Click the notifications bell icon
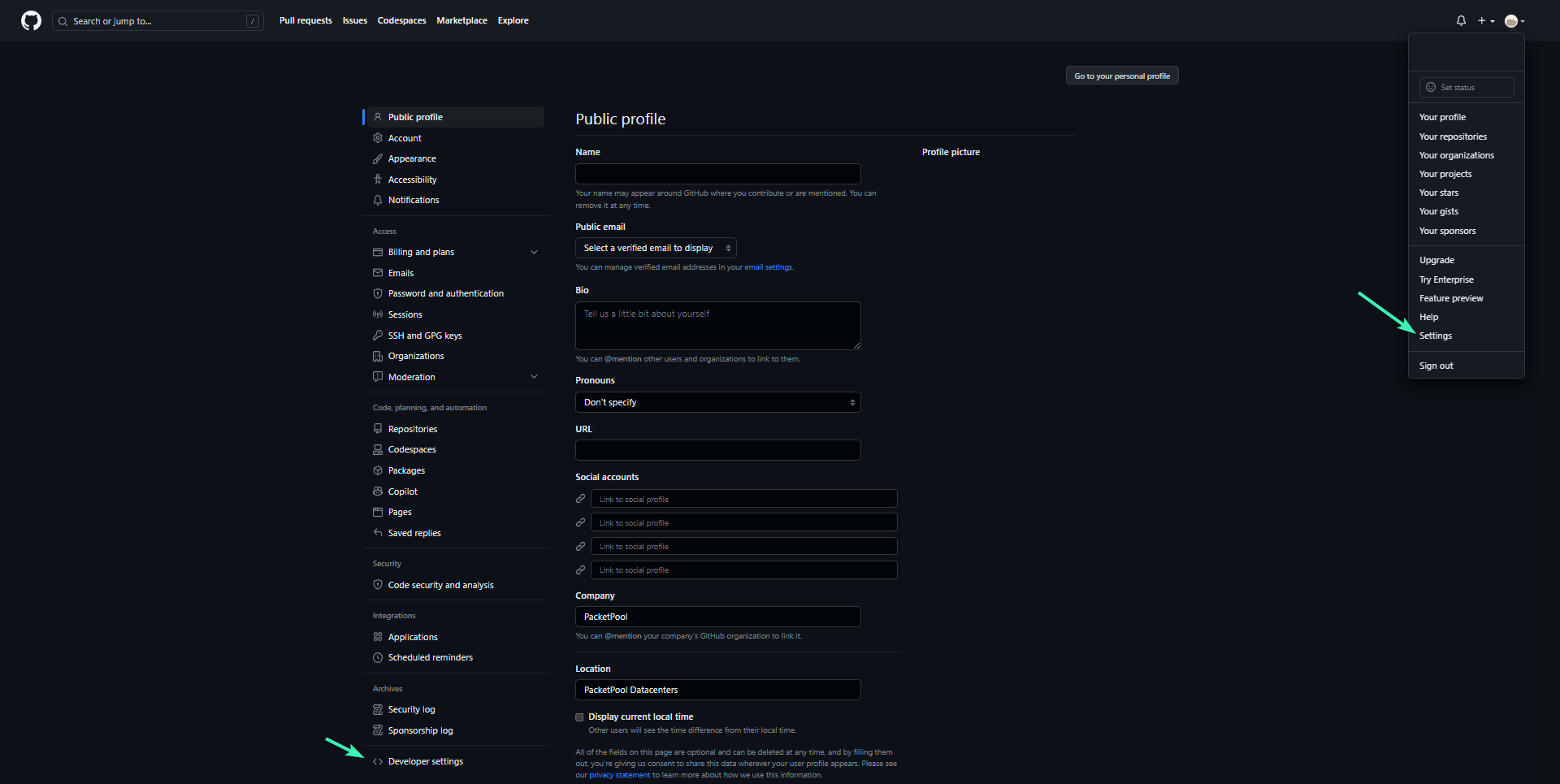Viewport: 1560px width, 784px height. pos(1461,20)
